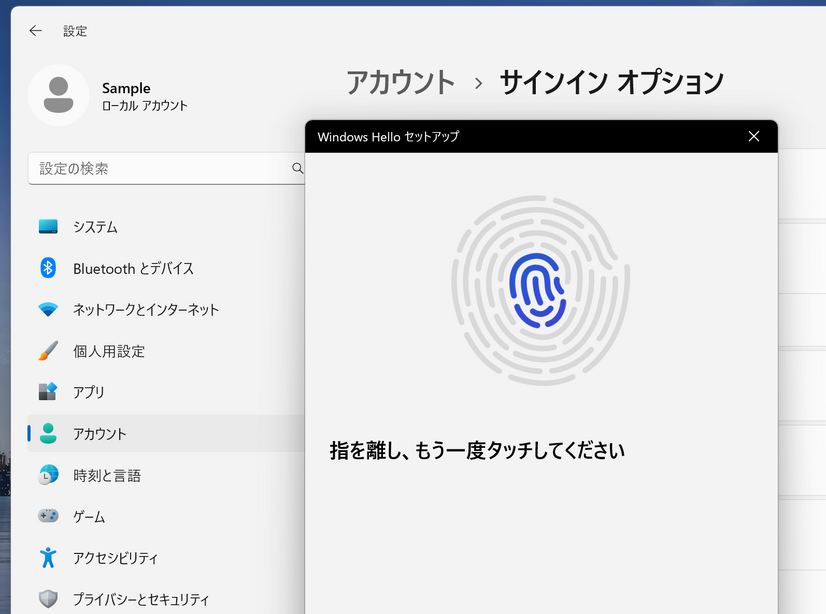Click the Windows Hello セットアップ title text
This screenshot has height=614, width=826.
coord(388,137)
